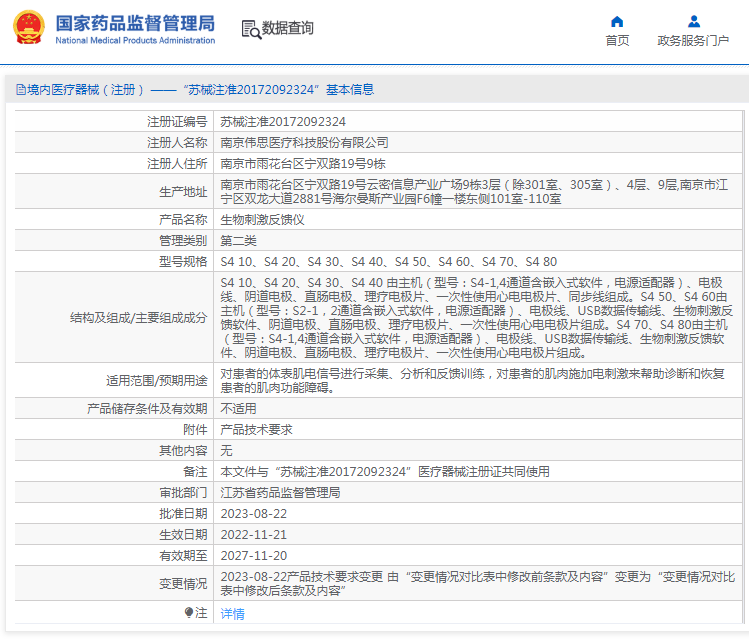Click the 国家药品监督管理局 site title
This screenshot has width=749, height=640.
135,22
